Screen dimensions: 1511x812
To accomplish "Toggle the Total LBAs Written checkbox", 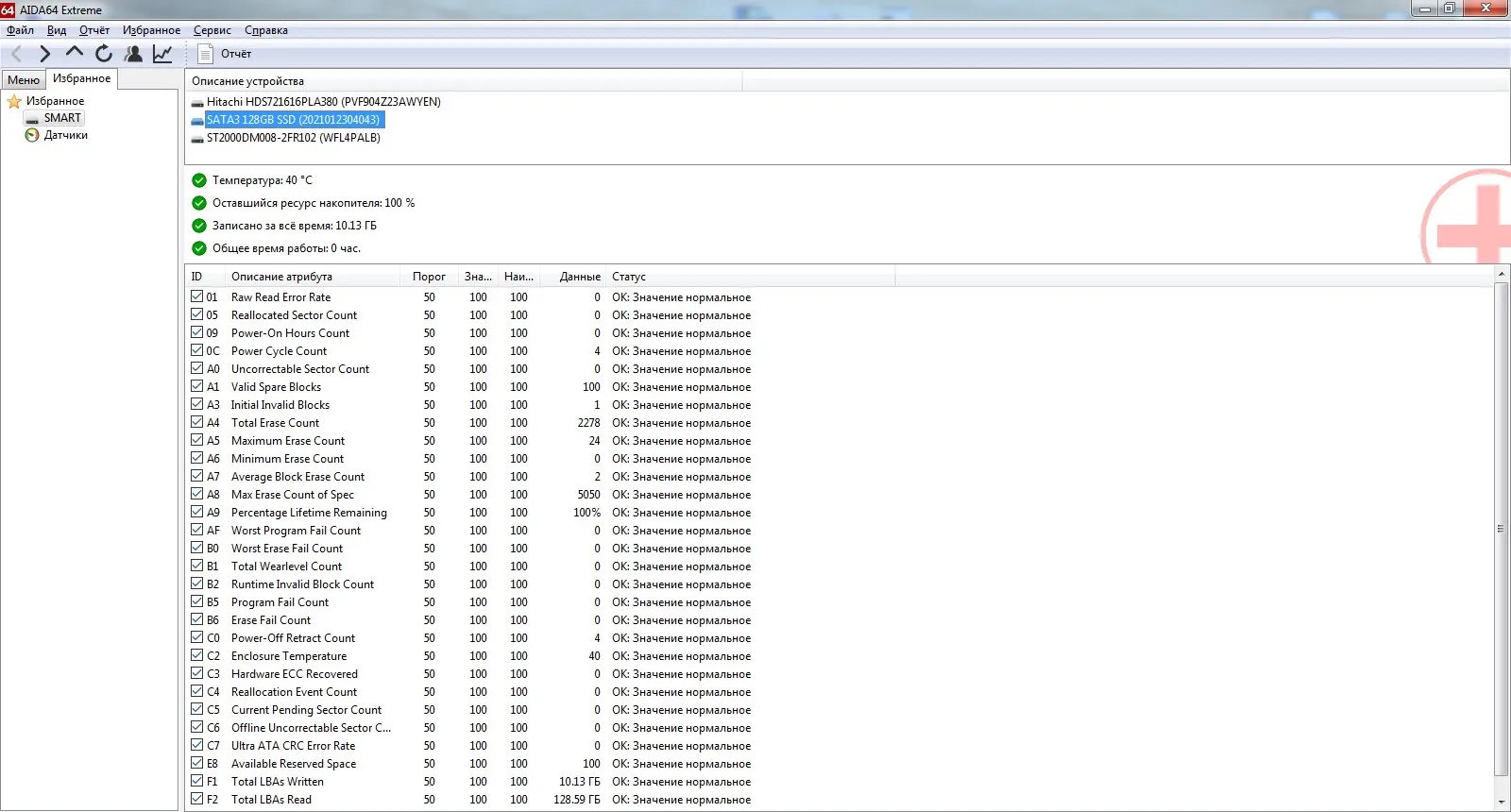I will pyautogui.click(x=197, y=781).
